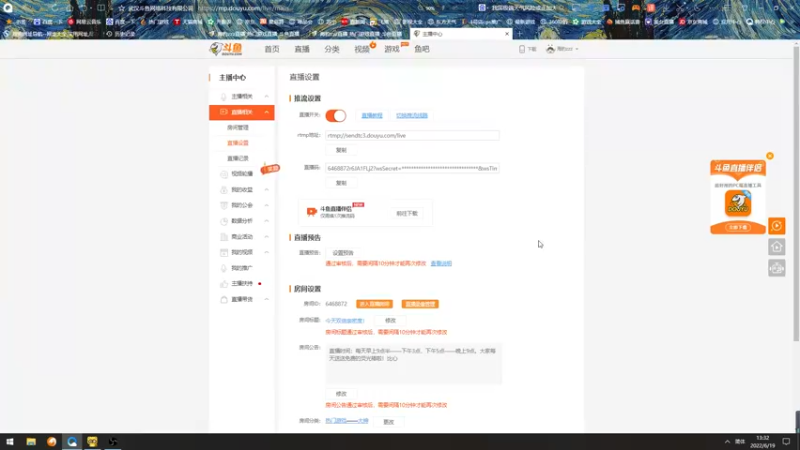This screenshot has width=800, height=450.
Task: Open the 查看说明 link
Action: (x=441, y=263)
